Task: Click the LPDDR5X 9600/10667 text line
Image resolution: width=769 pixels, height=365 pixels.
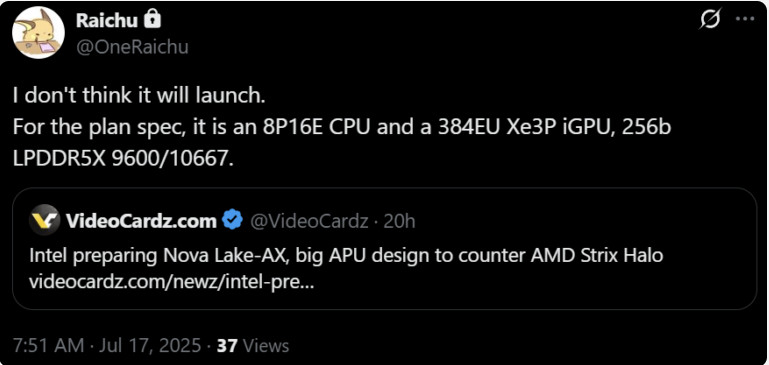Action: point(123,158)
